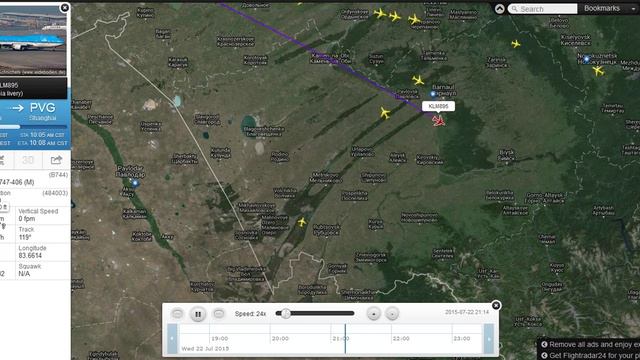Screen dimensions: 640x360
Task: Click the (484003) registration hex code
Action: 55,193
